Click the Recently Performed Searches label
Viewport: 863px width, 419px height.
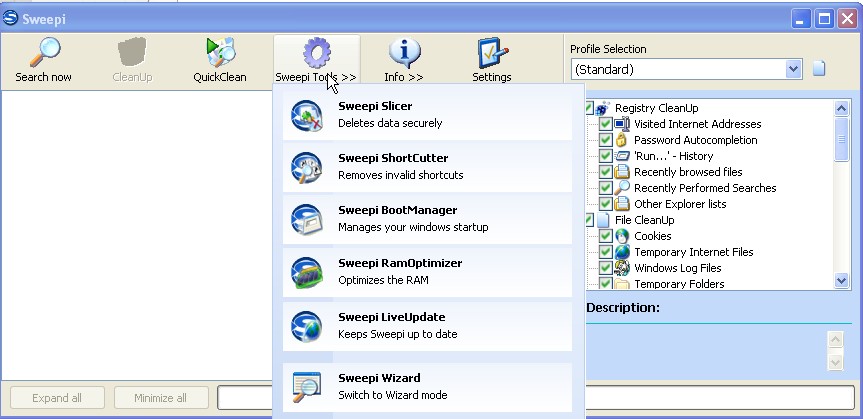[705, 188]
